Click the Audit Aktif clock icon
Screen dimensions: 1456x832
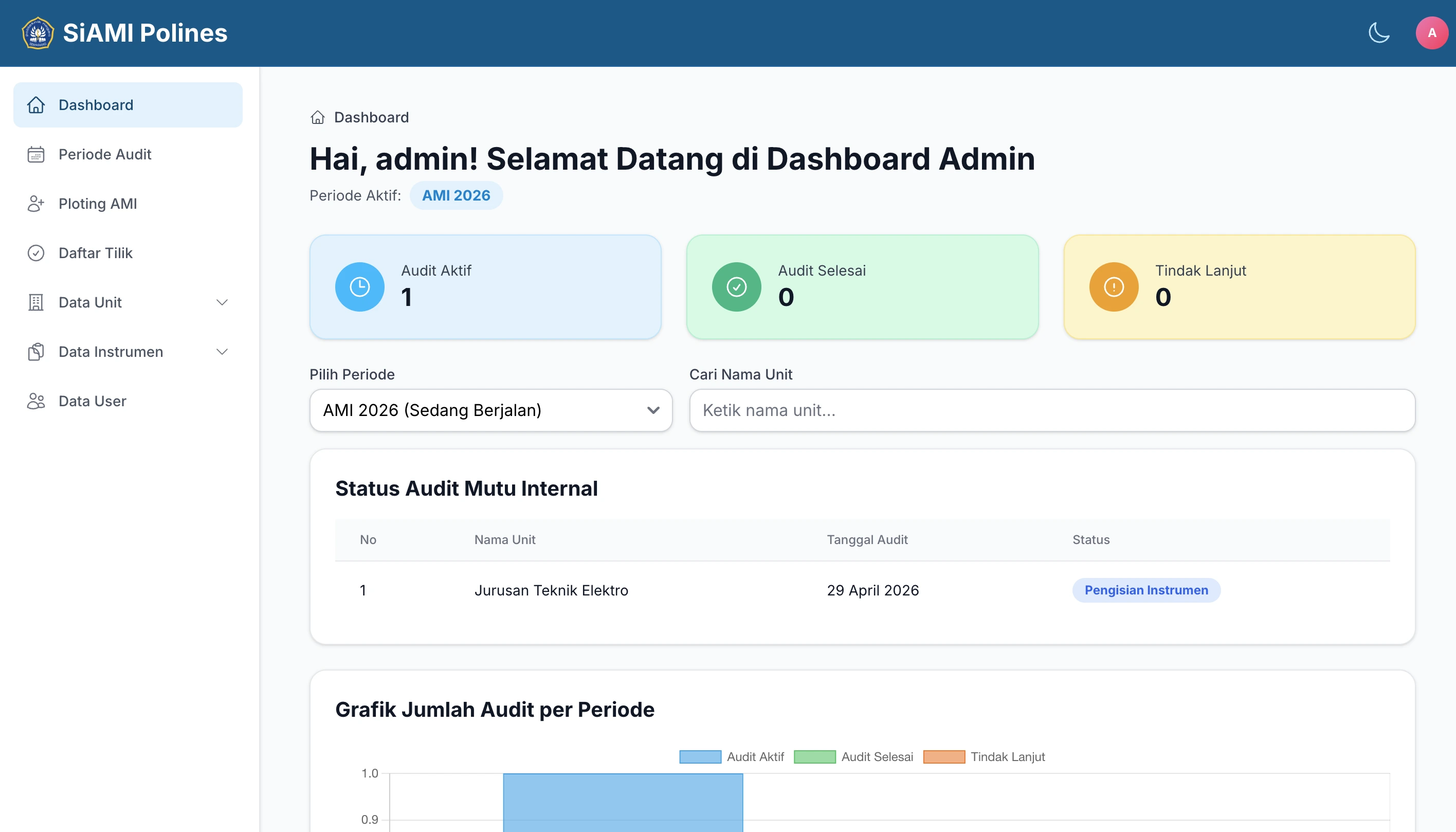pos(359,287)
